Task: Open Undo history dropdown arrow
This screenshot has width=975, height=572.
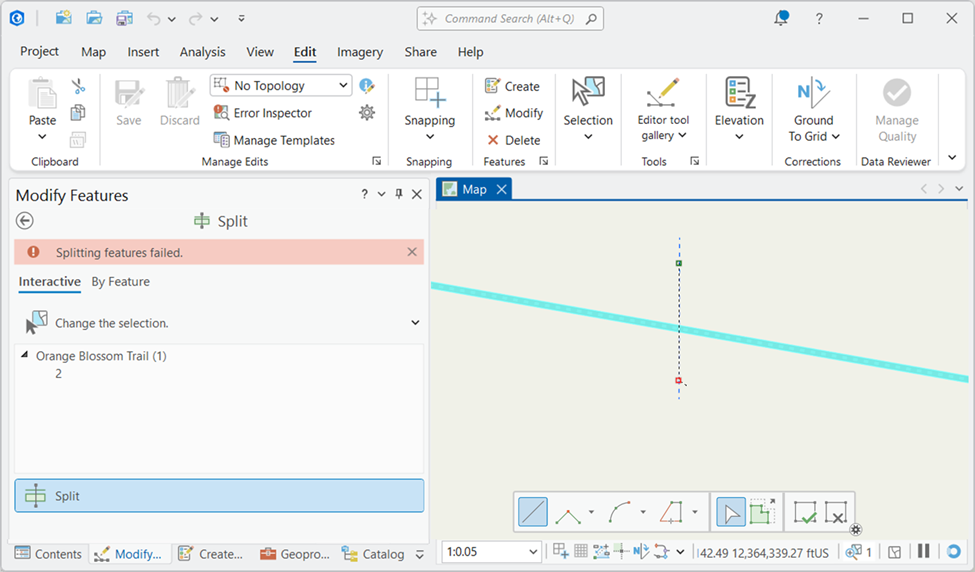Action: coord(172,19)
